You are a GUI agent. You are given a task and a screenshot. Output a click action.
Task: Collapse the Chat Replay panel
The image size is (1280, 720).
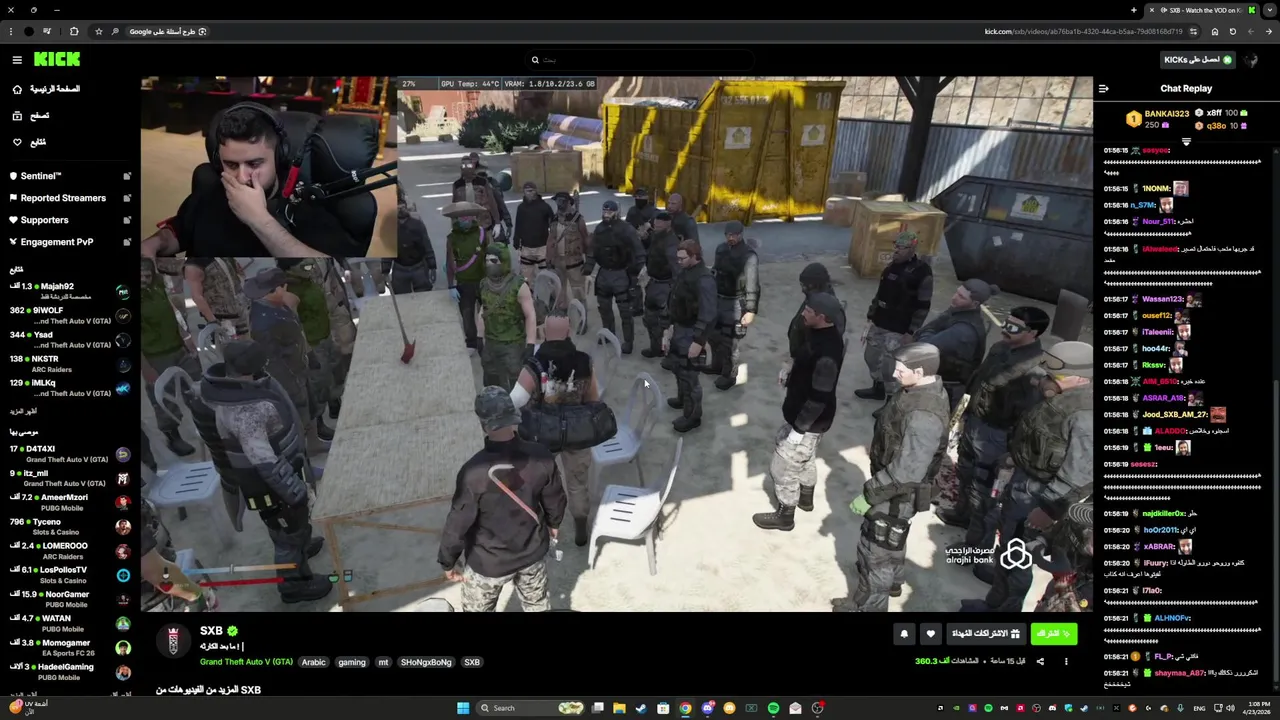(1104, 89)
